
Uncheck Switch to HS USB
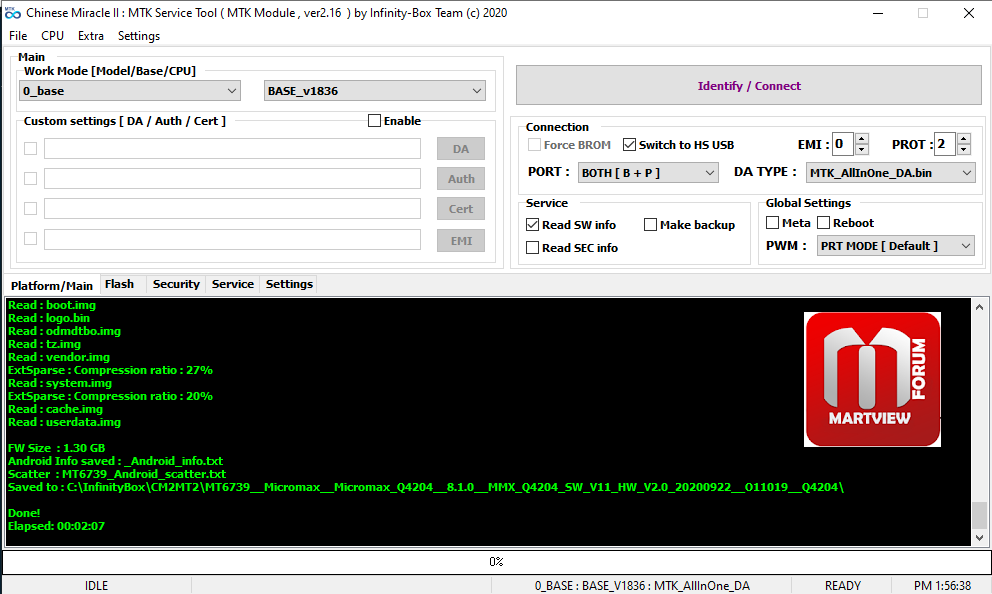(629, 145)
